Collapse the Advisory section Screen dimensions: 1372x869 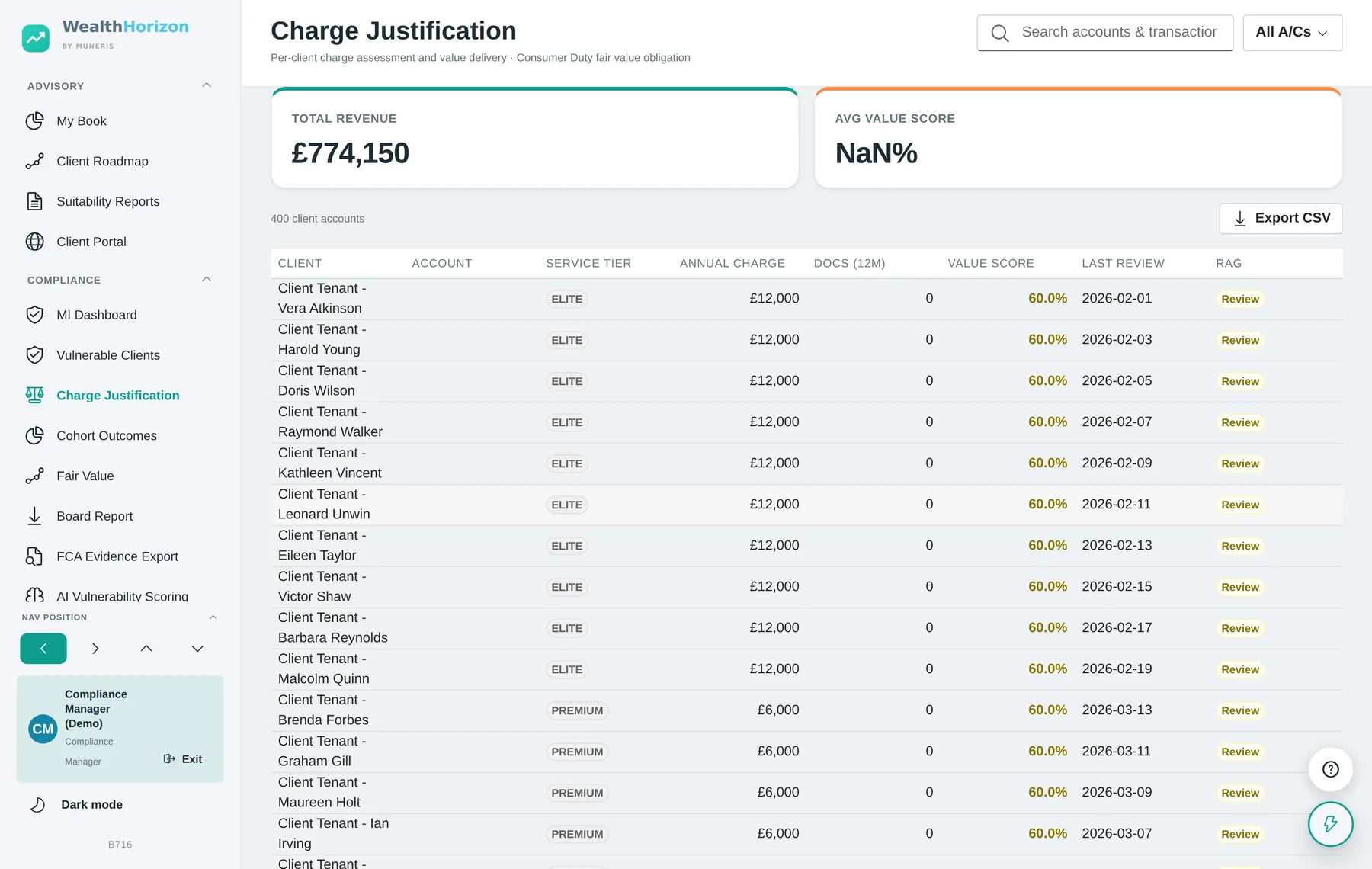point(207,85)
